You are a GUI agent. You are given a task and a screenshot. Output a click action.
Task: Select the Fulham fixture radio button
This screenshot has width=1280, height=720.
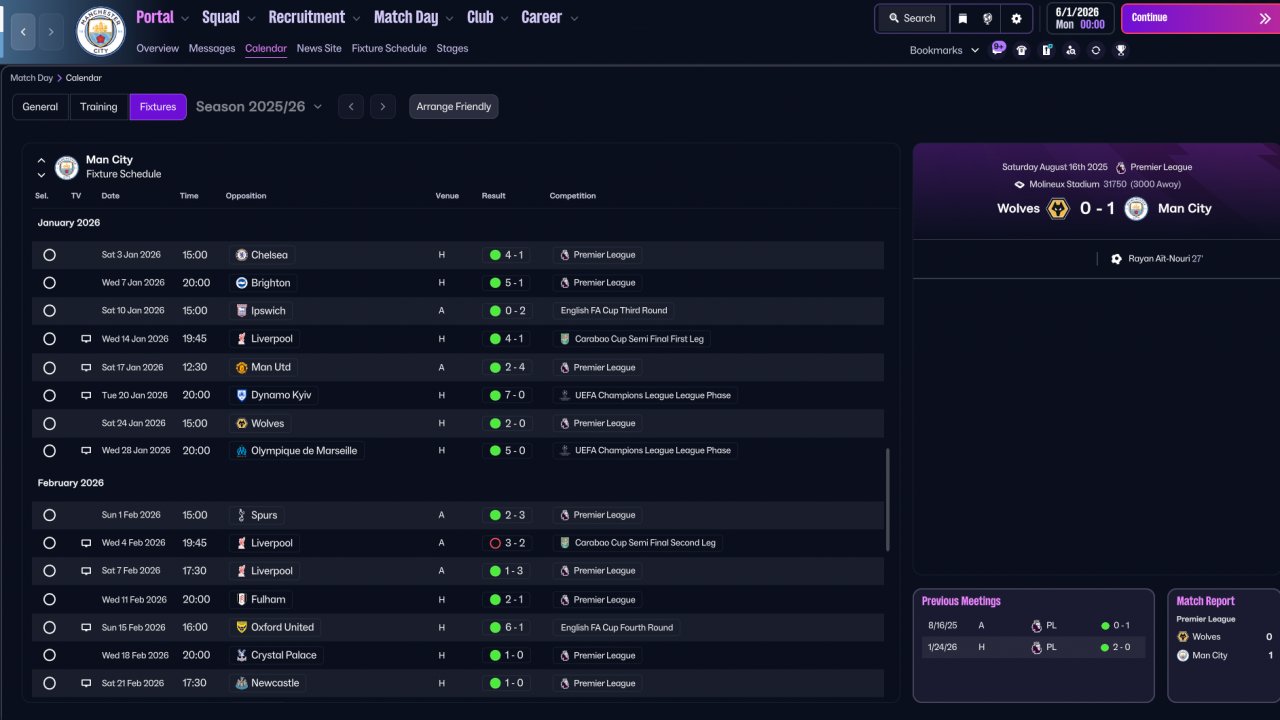point(49,599)
